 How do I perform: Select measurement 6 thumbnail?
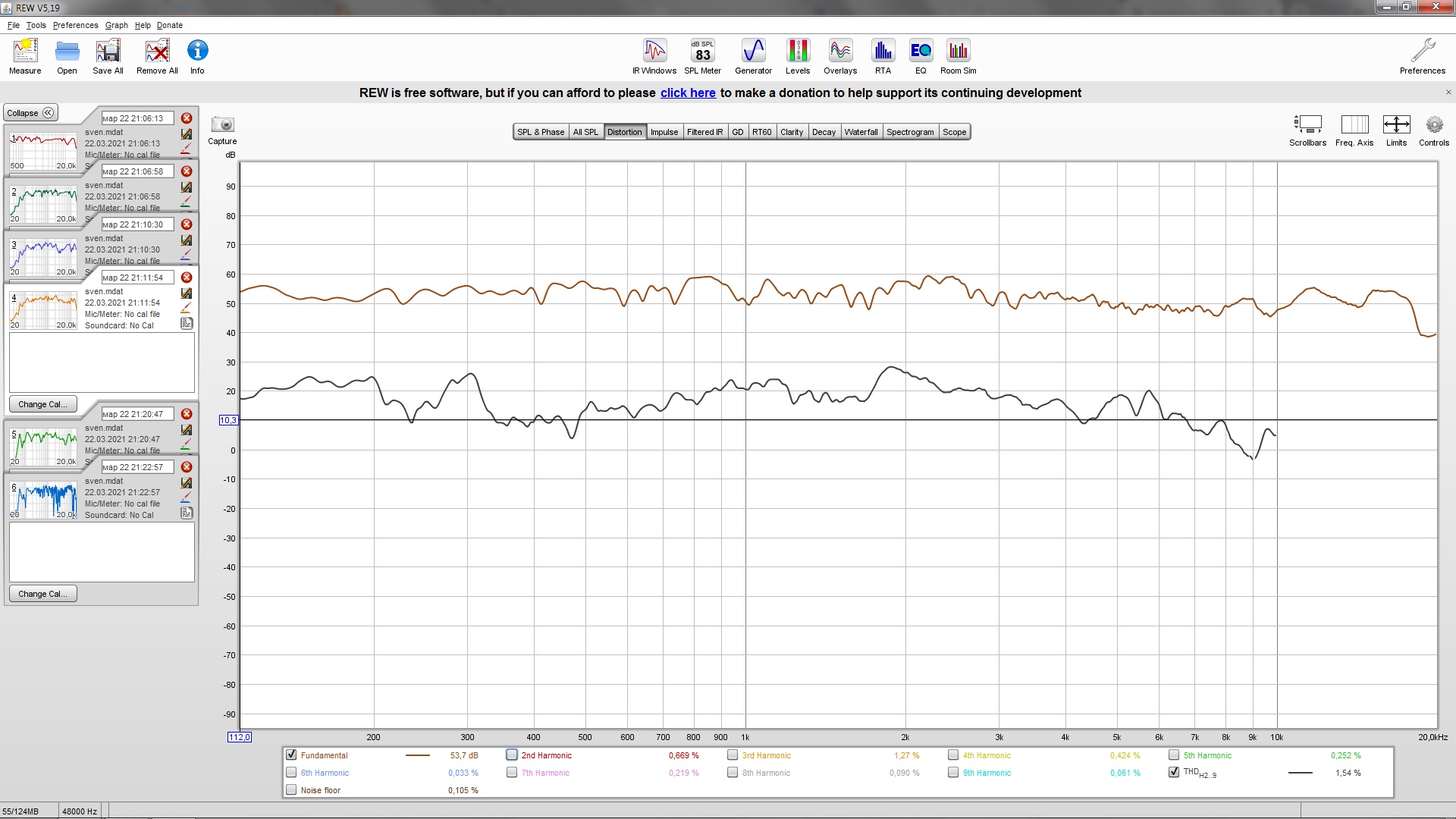pos(44,500)
